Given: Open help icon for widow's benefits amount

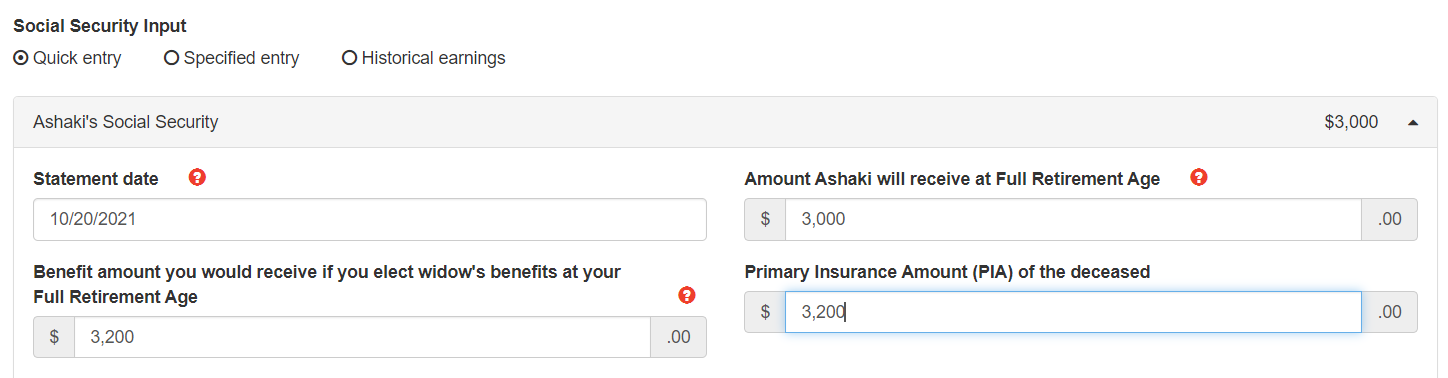Looking at the screenshot, I should click(686, 295).
